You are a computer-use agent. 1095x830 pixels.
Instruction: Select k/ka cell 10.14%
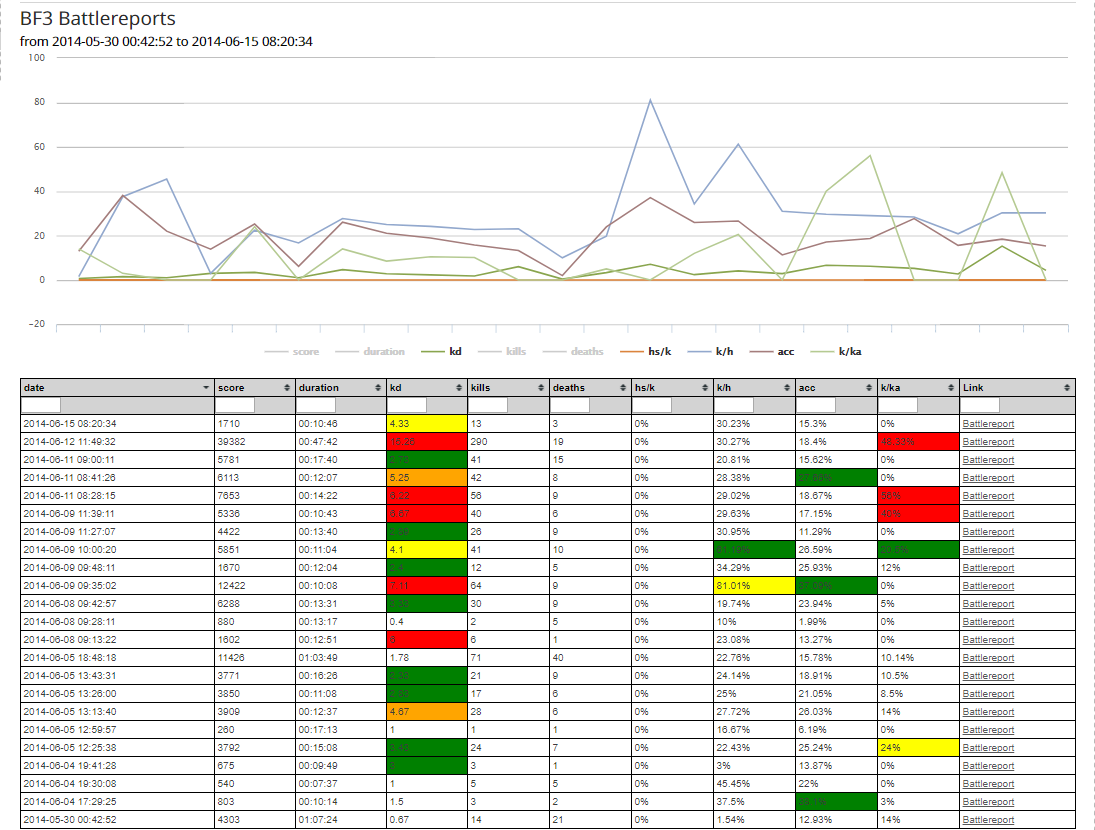[x=918, y=658]
